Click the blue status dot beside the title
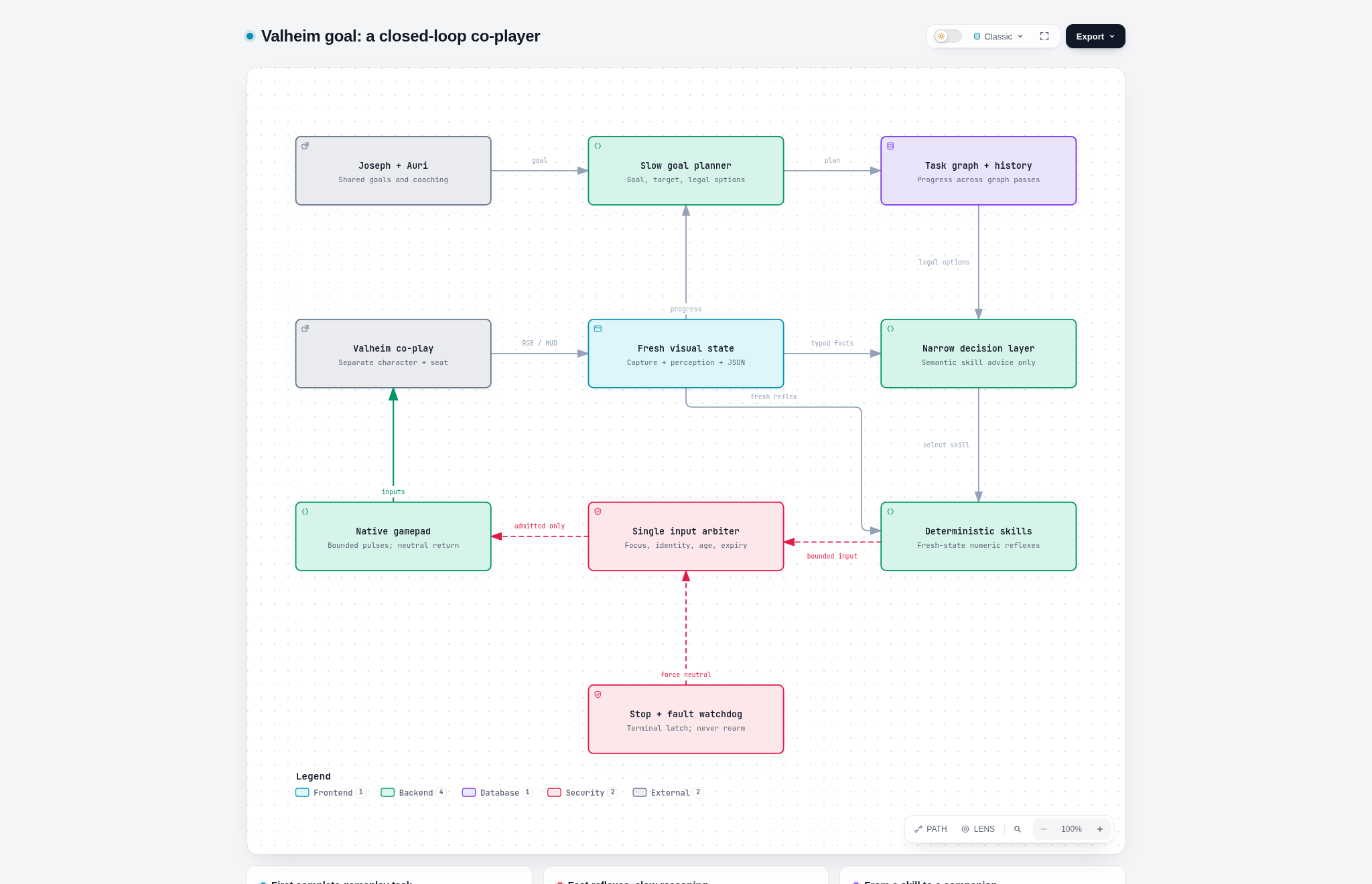 pyautogui.click(x=250, y=36)
